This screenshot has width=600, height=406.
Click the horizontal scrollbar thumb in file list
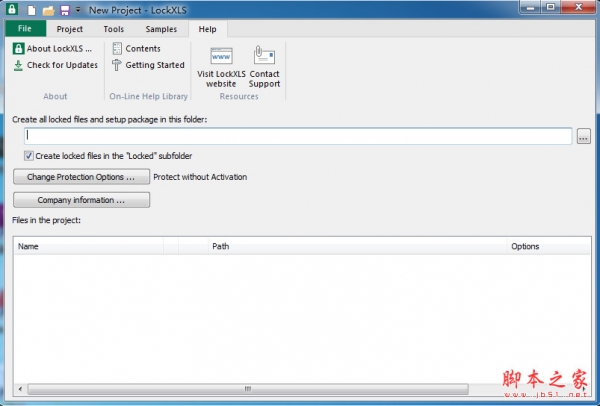248,389
